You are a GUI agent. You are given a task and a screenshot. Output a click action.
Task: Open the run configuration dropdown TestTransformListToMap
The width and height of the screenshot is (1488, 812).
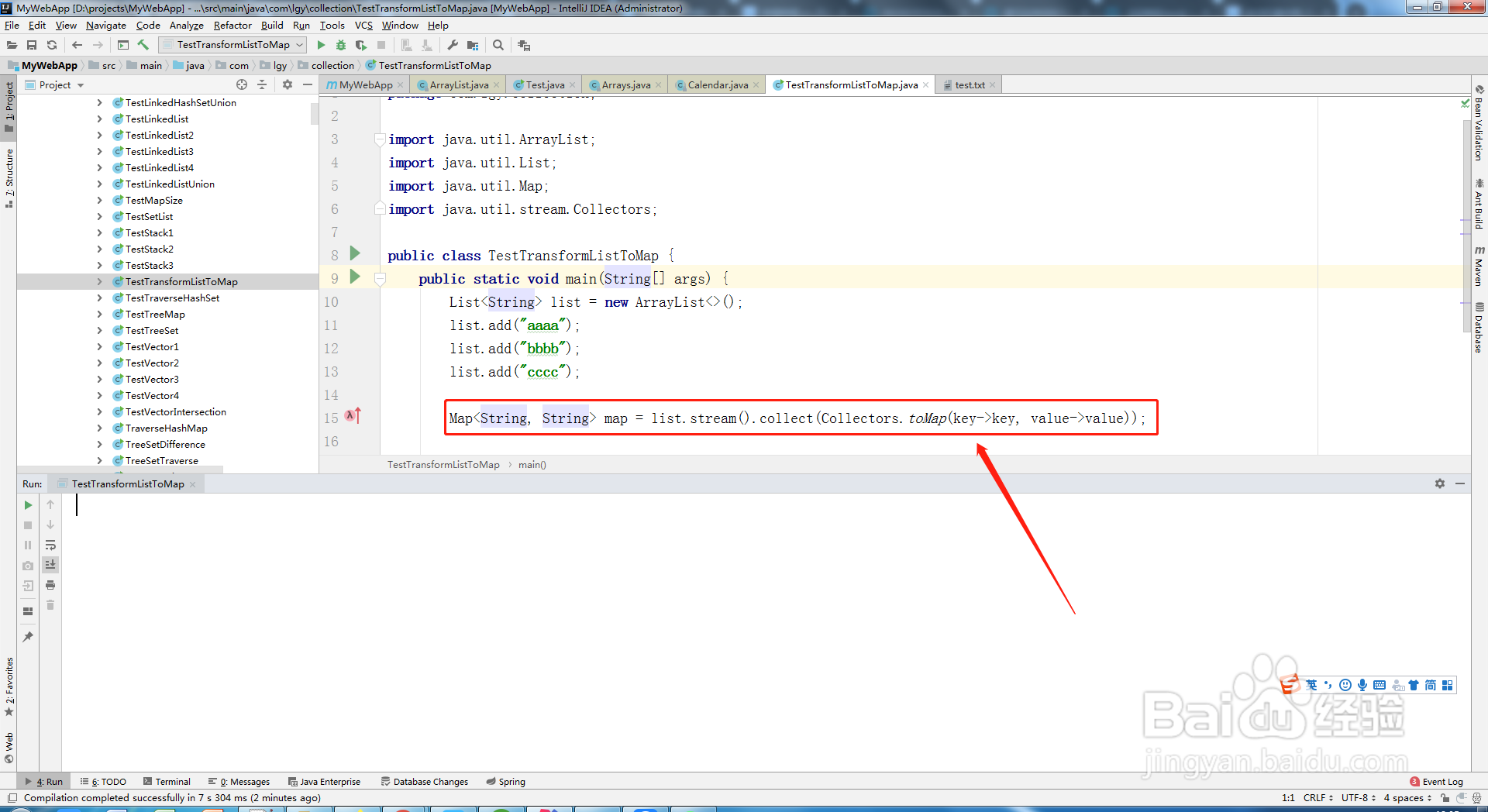click(x=232, y=45)
